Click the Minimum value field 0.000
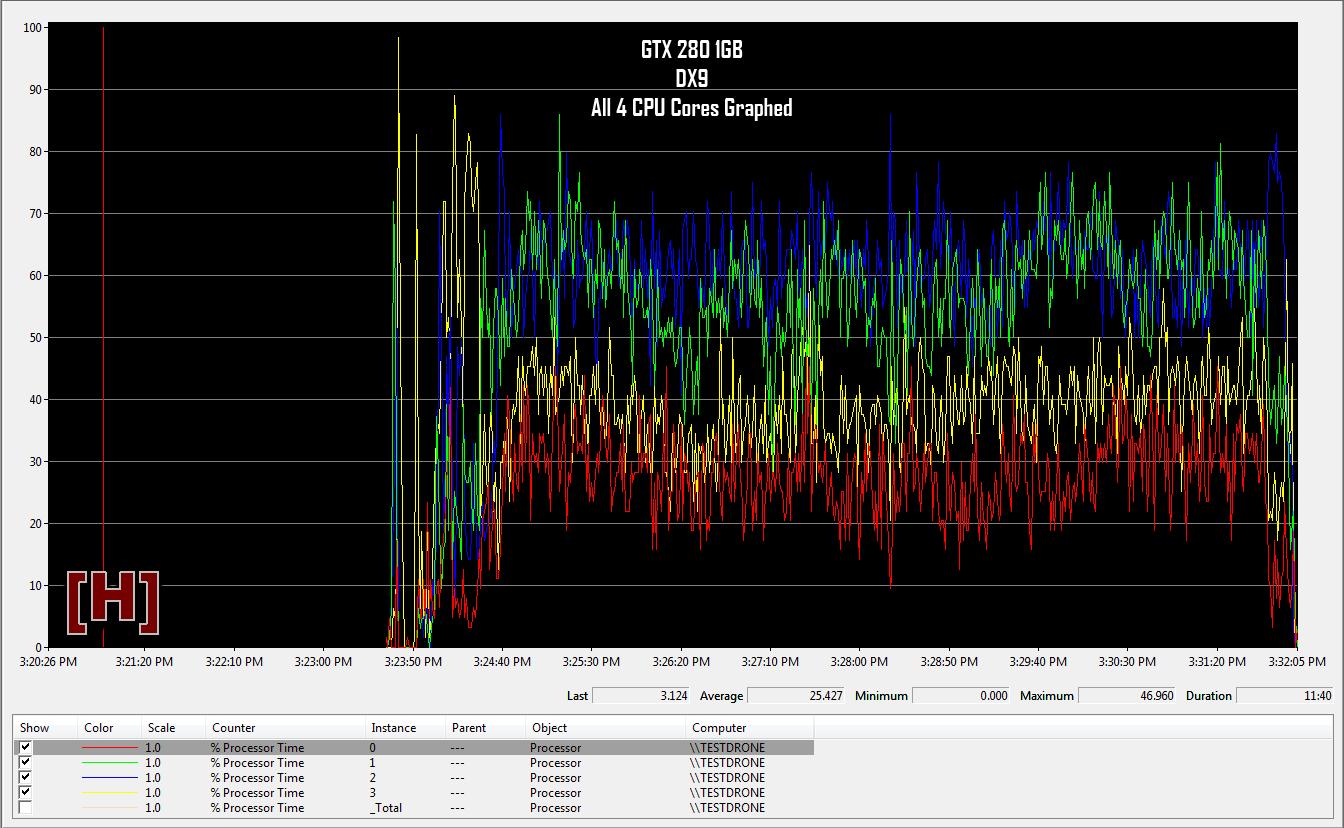This screenshot has width=1344, height=828. click(962, 695)
